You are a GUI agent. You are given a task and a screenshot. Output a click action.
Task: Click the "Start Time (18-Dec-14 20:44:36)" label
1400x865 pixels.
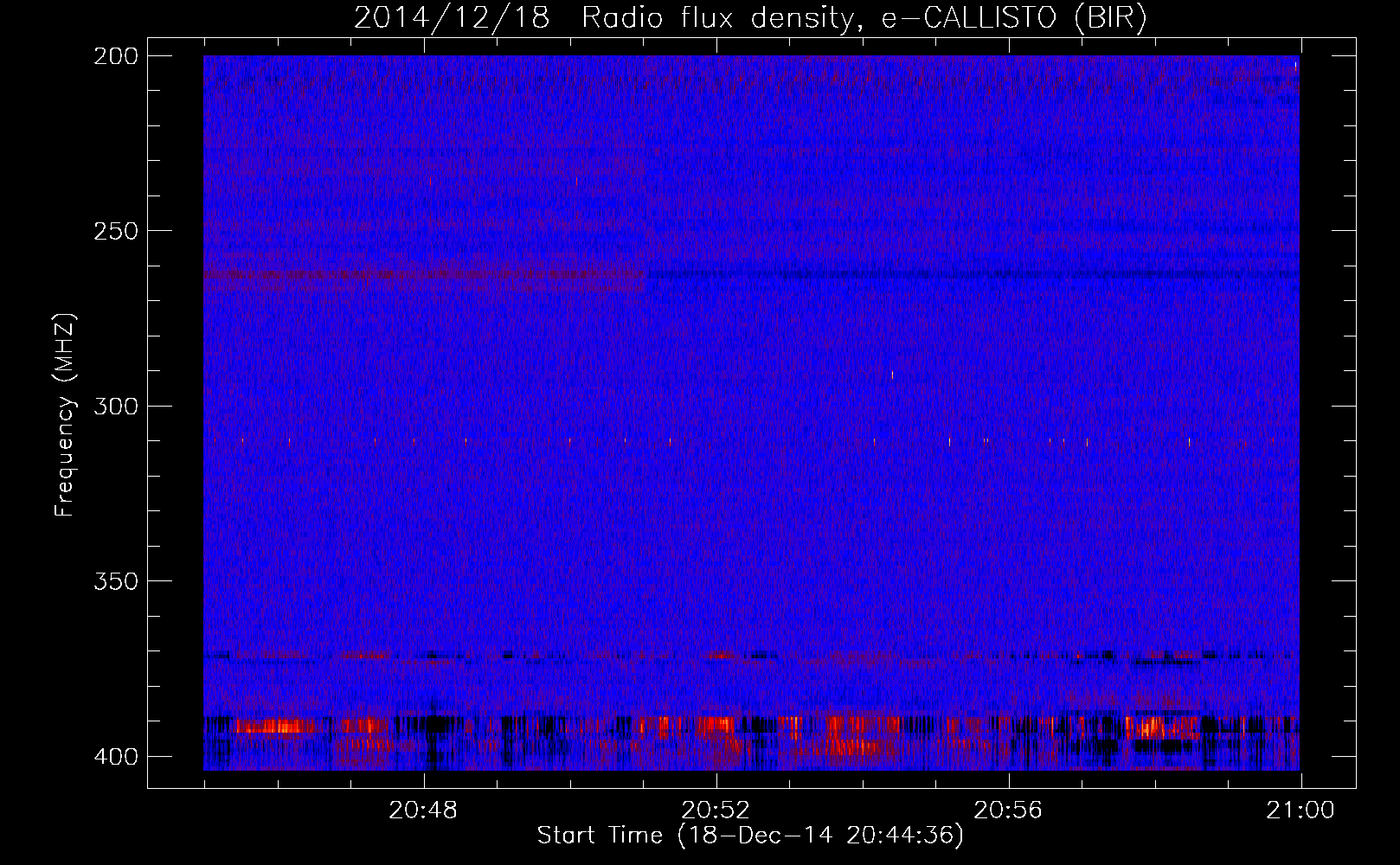tap(750, 836)
